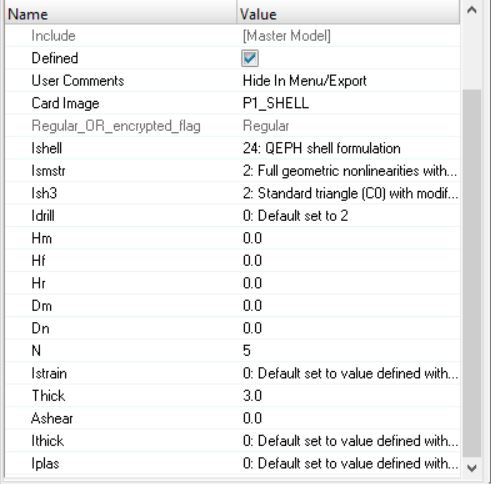Open the Istrain value dropdown
This screenshot has height=484, width=491.
[x=349, y=373]
